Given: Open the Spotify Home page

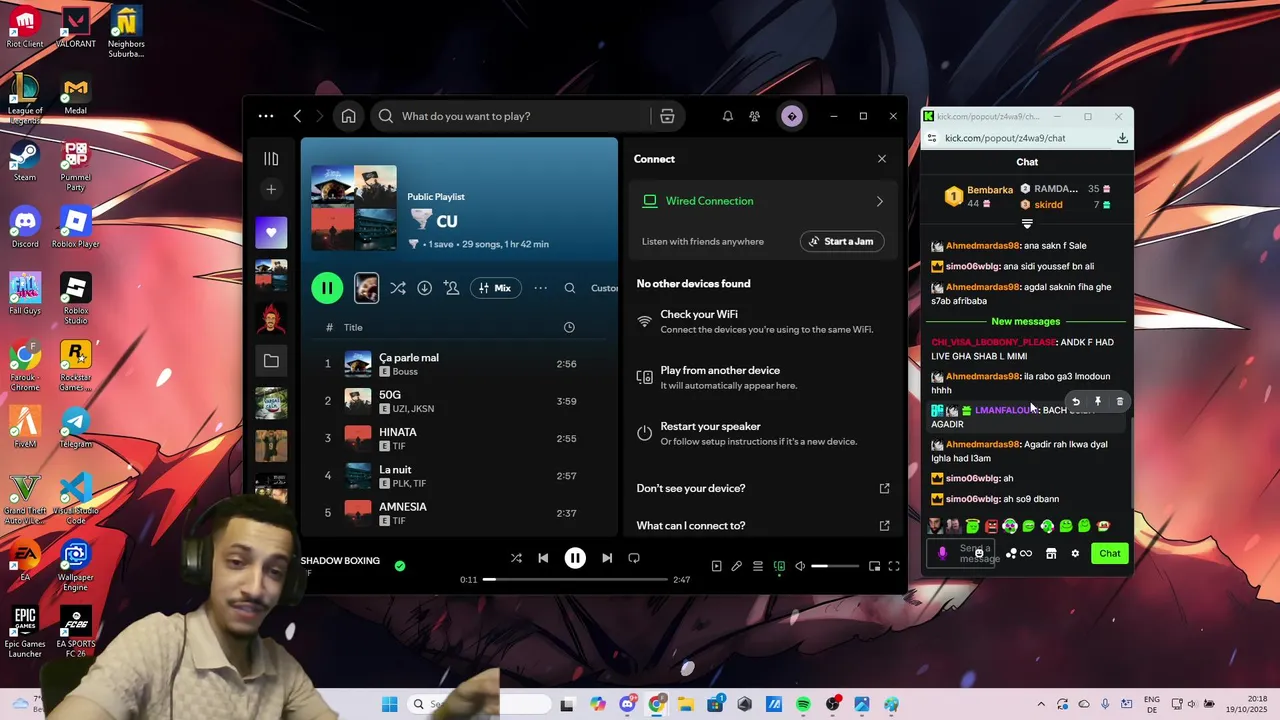Looking at the screenshot, I should pos(348,116).
